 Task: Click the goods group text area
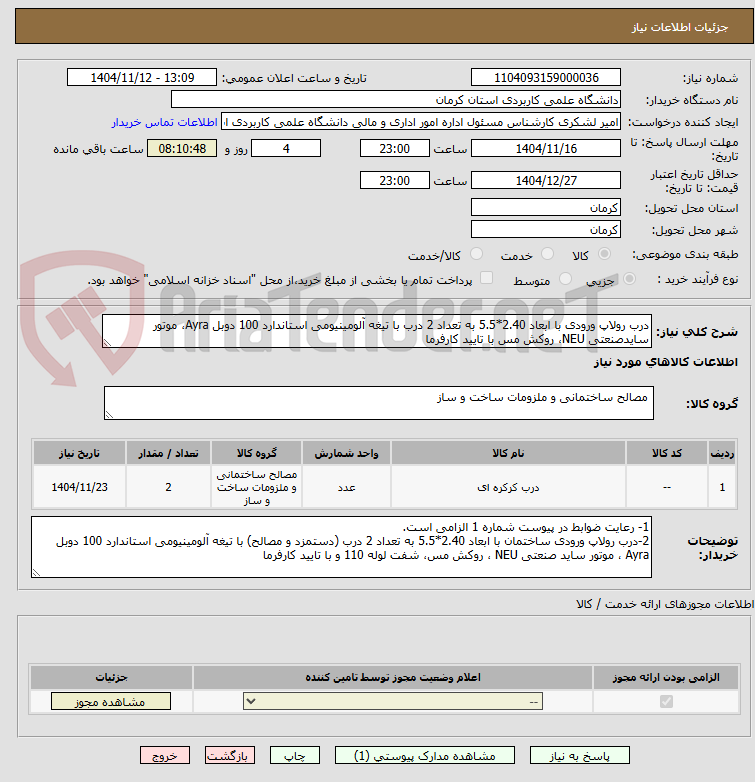379,403
